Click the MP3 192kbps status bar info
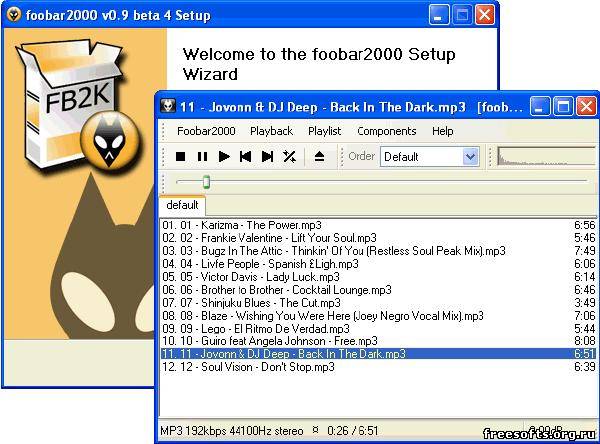 click(232, 431)
